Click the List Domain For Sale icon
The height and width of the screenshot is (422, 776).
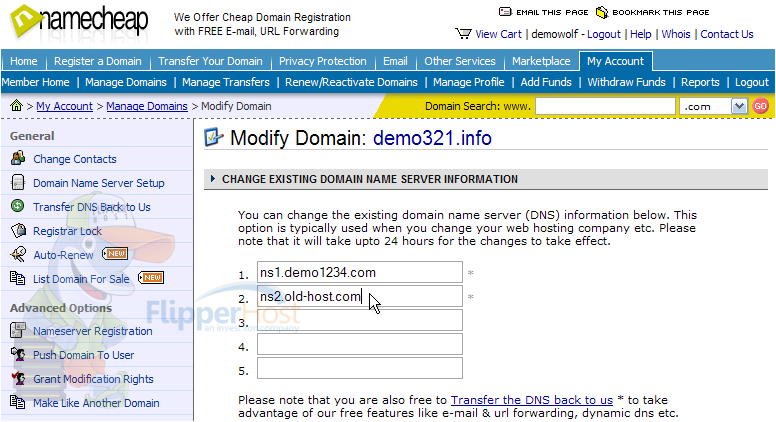click(x=18, y=278)
